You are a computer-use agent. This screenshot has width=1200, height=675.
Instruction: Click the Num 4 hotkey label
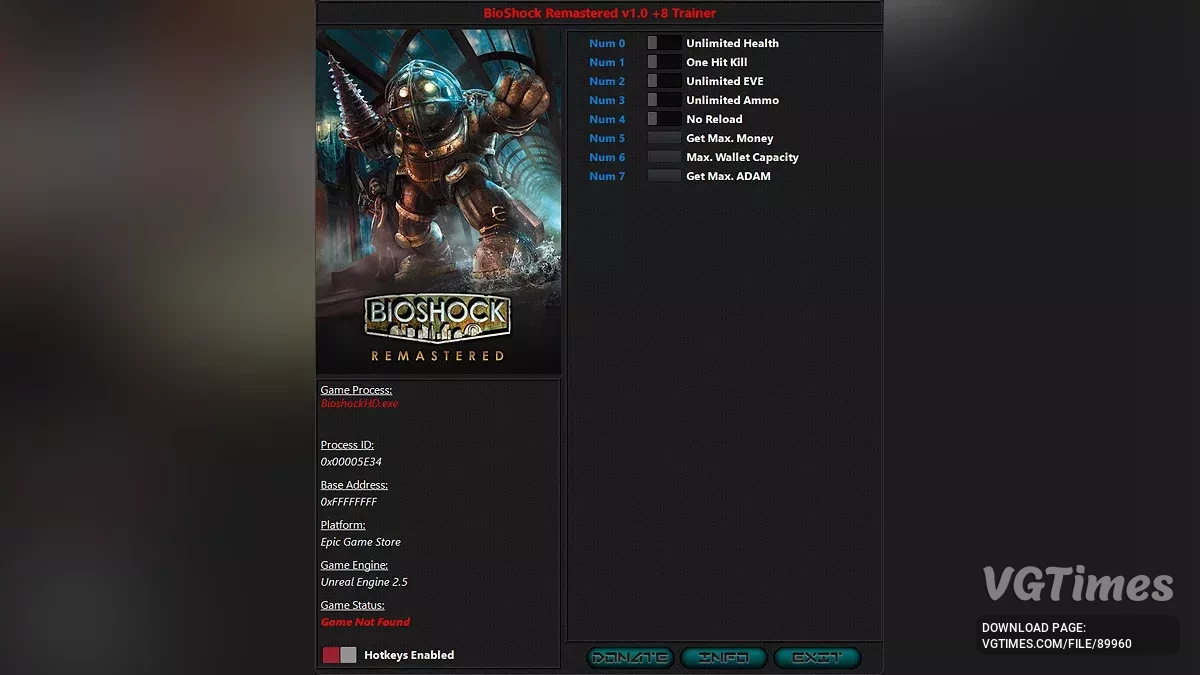pos(607,119)
